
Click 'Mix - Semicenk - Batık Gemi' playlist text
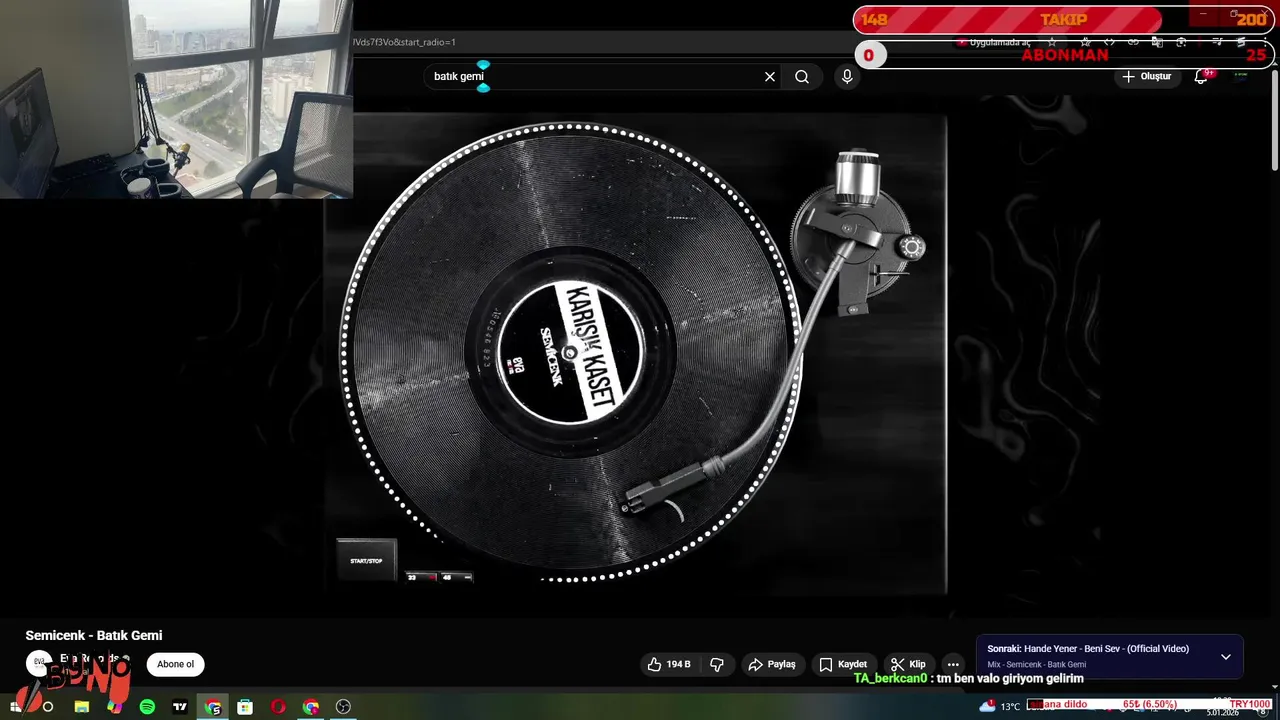click(x=1037, y=665)
